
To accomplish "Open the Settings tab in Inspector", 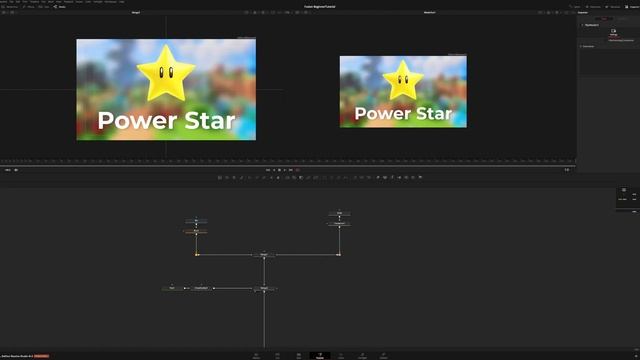I will point(613,32).
